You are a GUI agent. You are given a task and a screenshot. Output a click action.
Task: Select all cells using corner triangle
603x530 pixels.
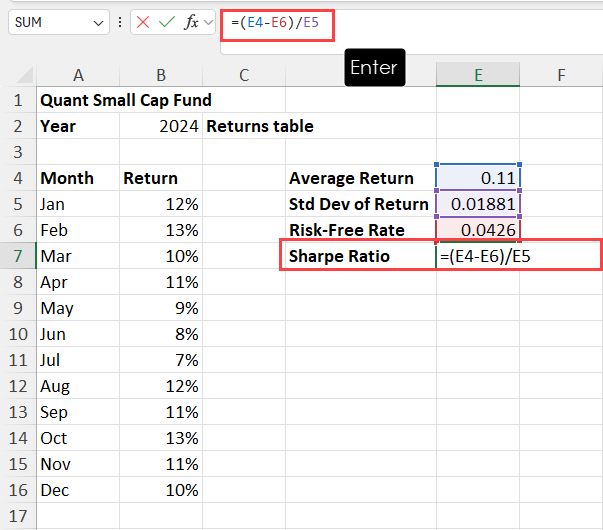tap(25, 75)
